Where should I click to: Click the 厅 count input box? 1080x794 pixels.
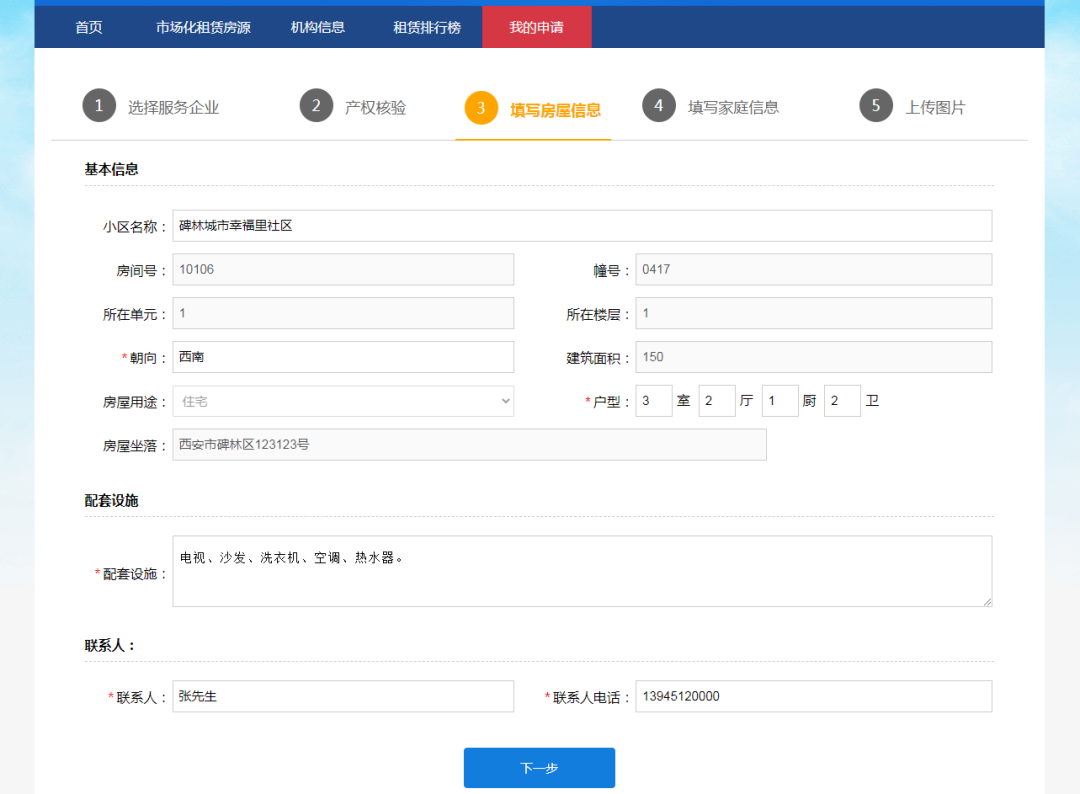pos(717,401)
